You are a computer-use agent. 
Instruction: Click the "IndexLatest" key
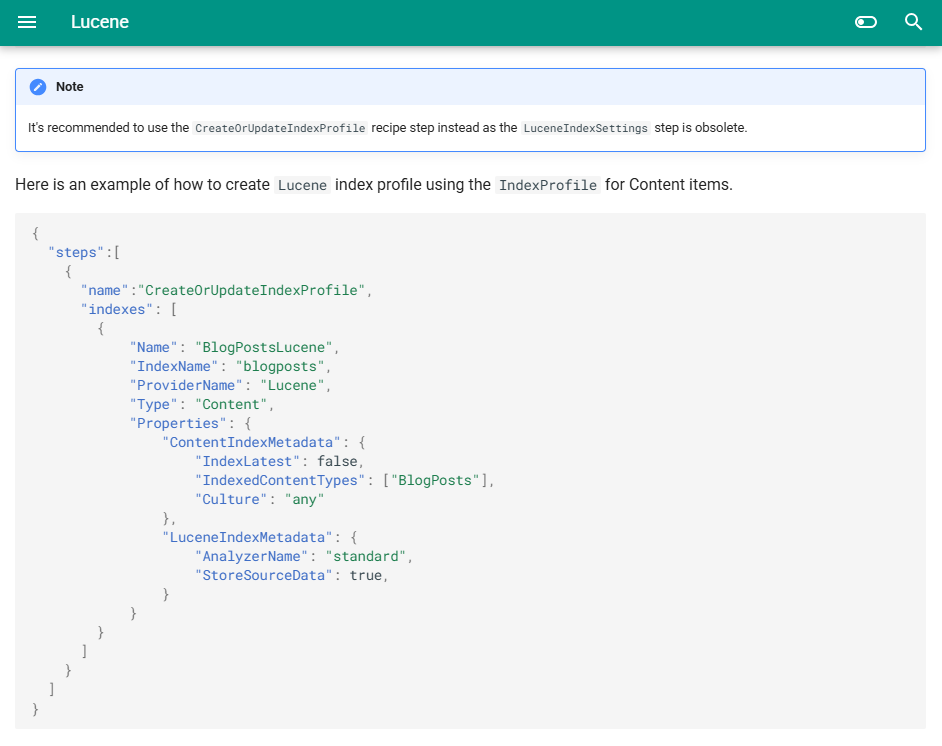[x=247, y=462]
